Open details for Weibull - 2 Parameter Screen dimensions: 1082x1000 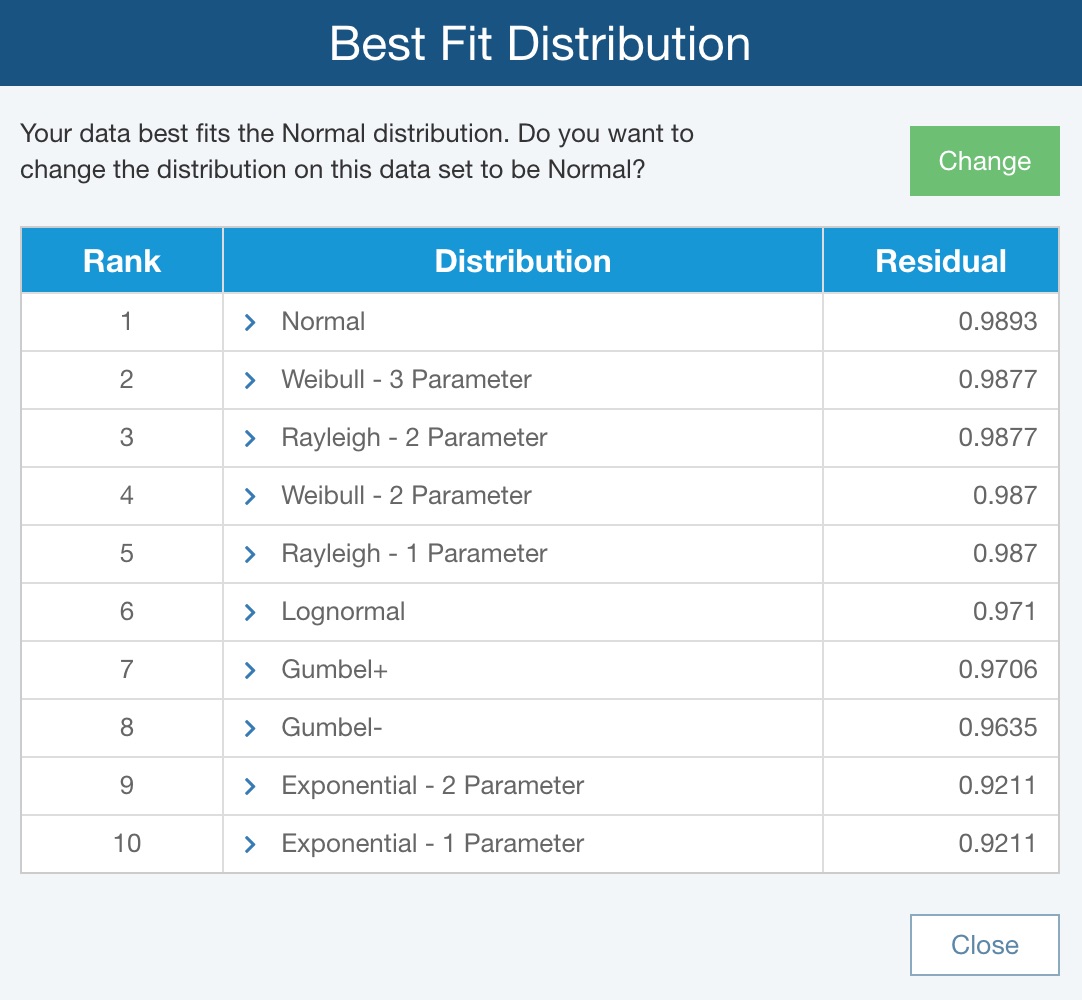click(x=250, y=496)
